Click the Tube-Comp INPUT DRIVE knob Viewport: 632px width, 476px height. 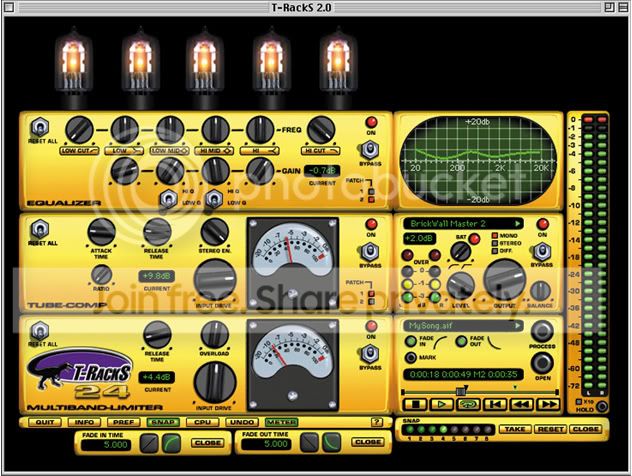(214, 281)
